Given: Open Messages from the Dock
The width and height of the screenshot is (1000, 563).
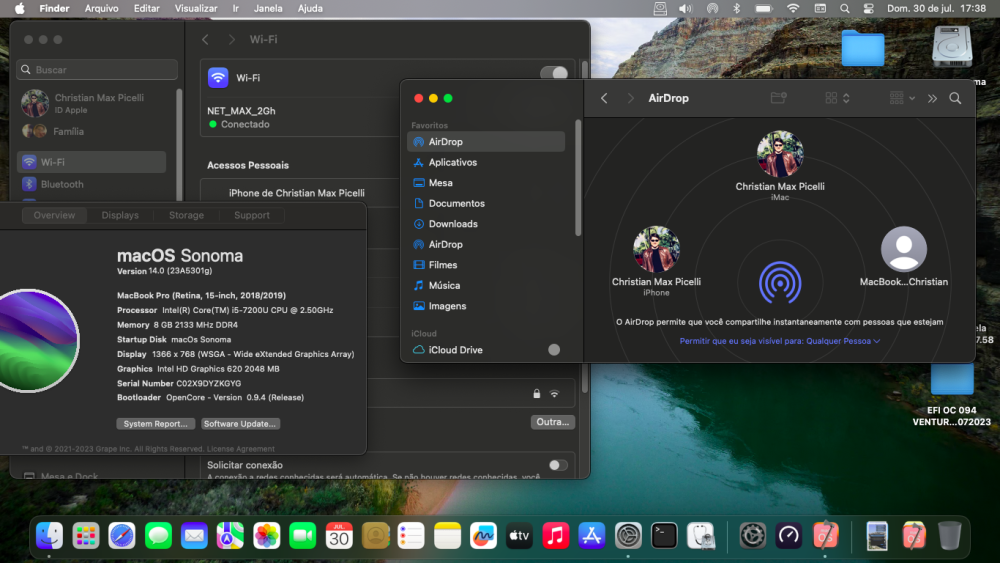Looking at the screenshot, I should click(158, 536).
